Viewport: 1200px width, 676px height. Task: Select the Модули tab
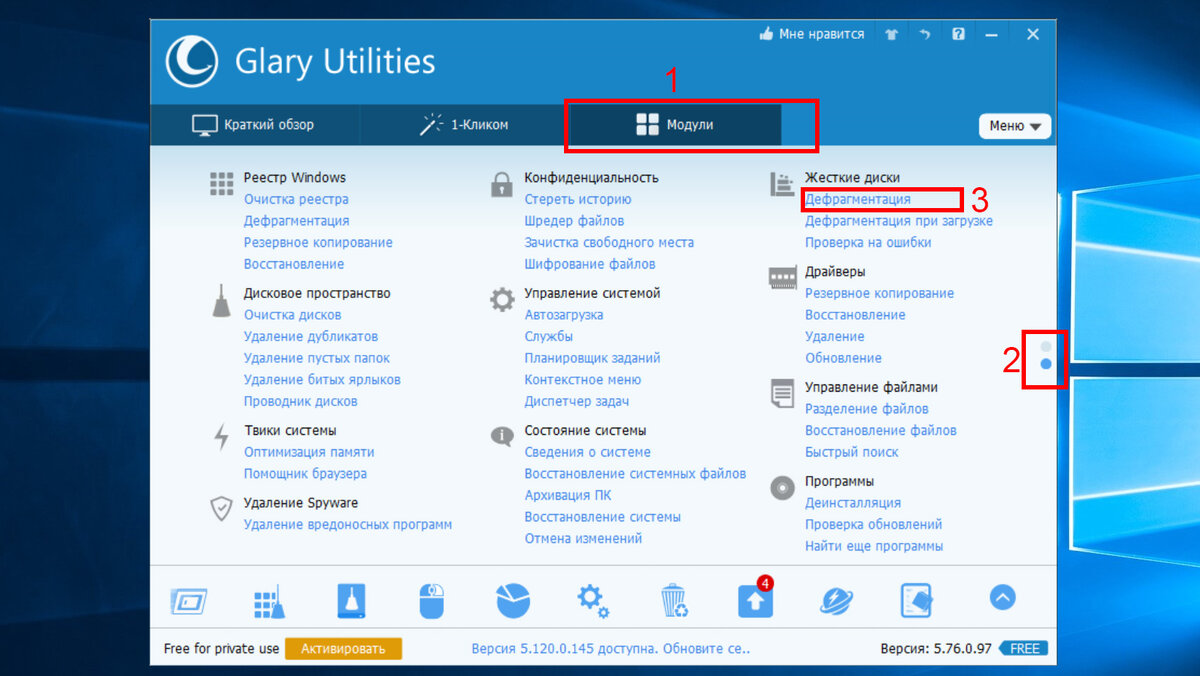[x=675, y=125]
